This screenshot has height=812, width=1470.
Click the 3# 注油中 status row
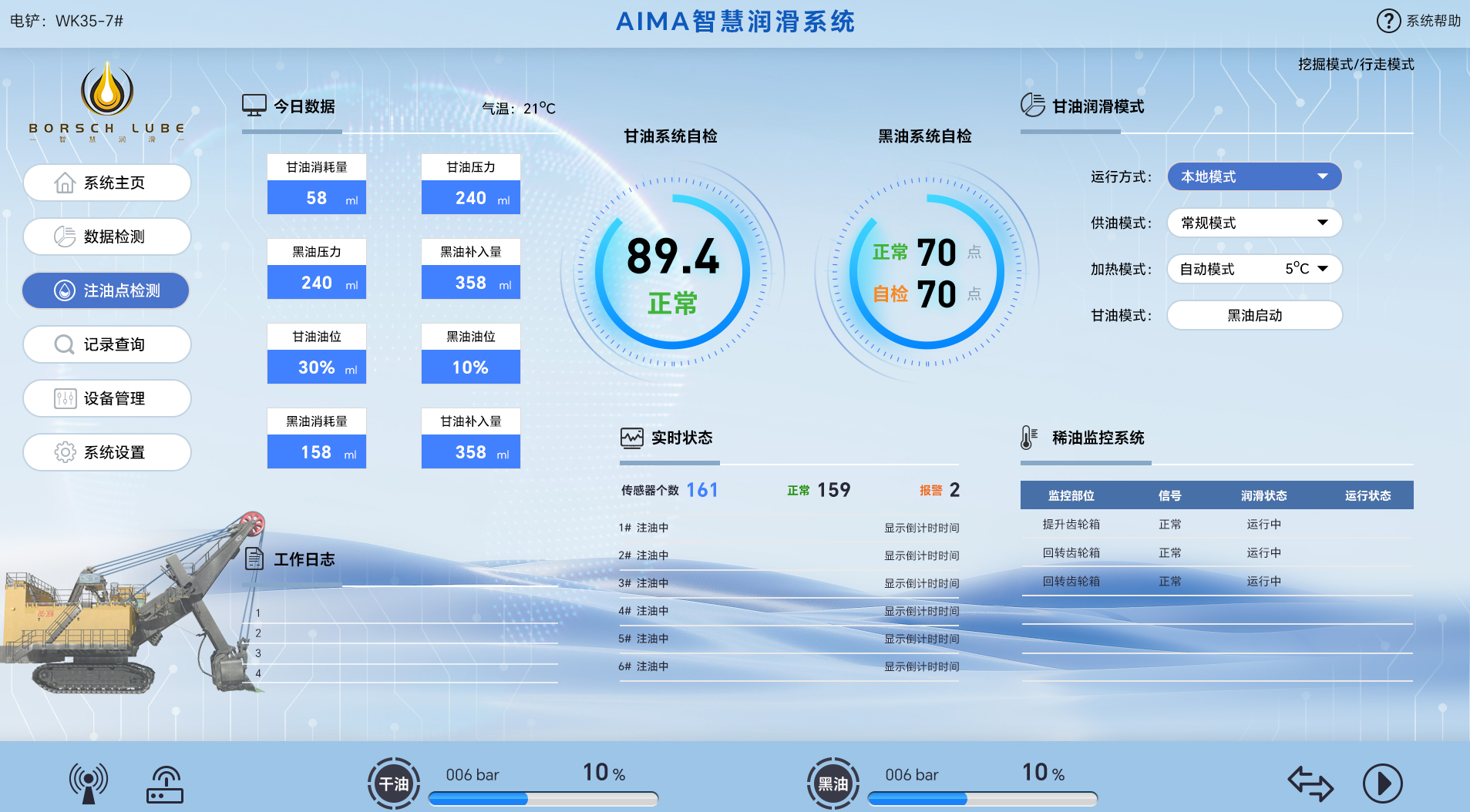pyautogui.click(x=789, y=583)
